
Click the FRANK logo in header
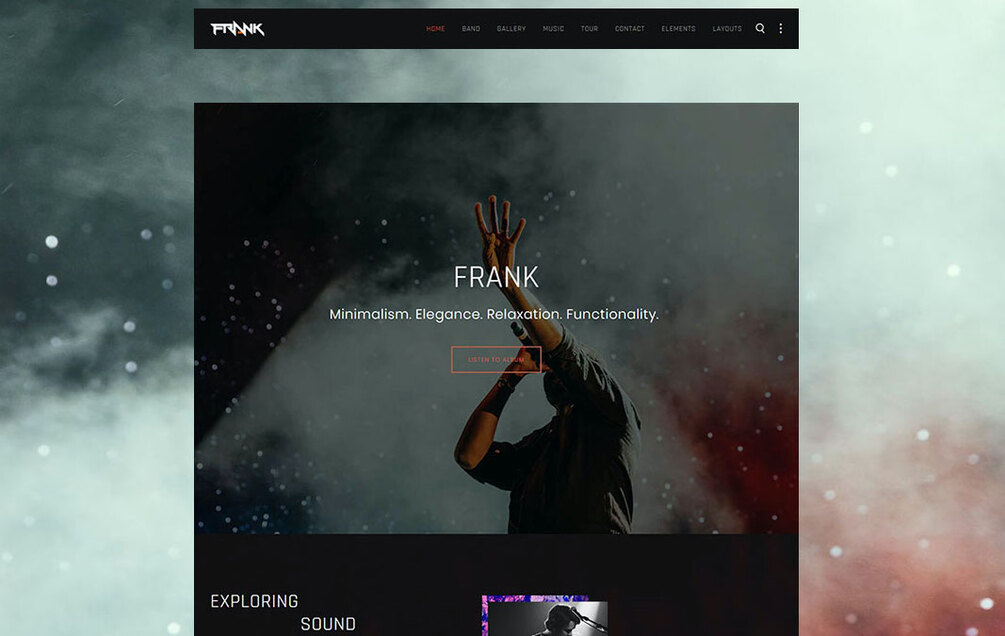(x=237, y=29)
